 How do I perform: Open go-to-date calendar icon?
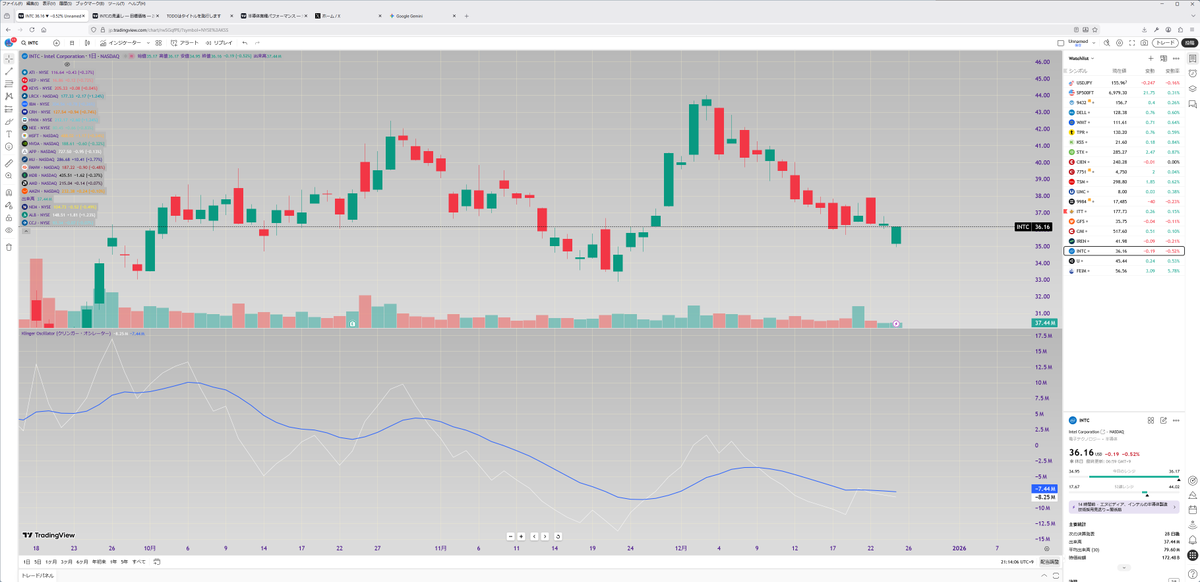click(157, 562)
